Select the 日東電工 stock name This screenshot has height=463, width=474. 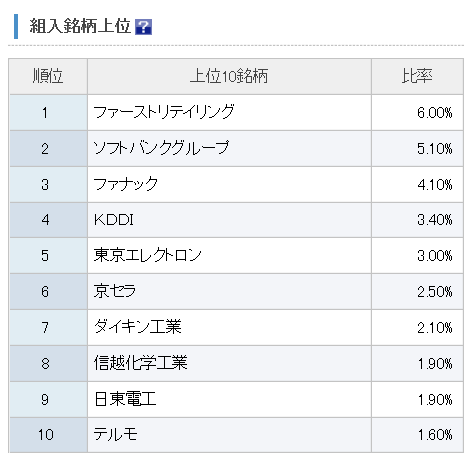pyautogui.click(x=125, y=399)
